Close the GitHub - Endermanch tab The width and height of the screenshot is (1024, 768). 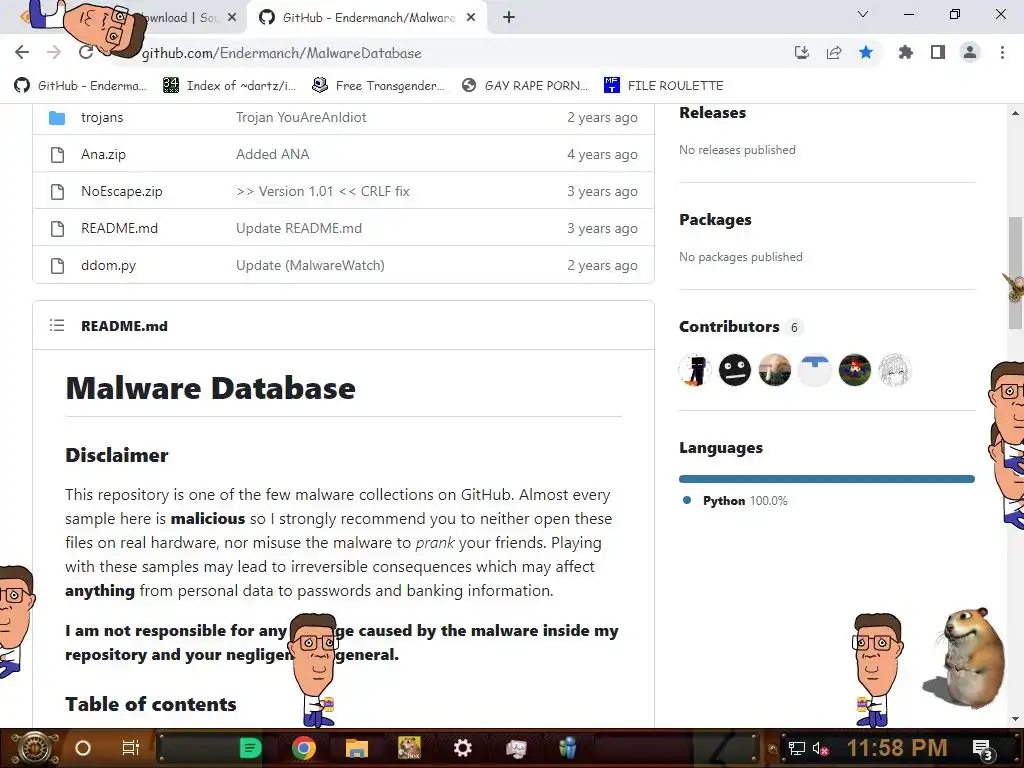tap(471, 18)
